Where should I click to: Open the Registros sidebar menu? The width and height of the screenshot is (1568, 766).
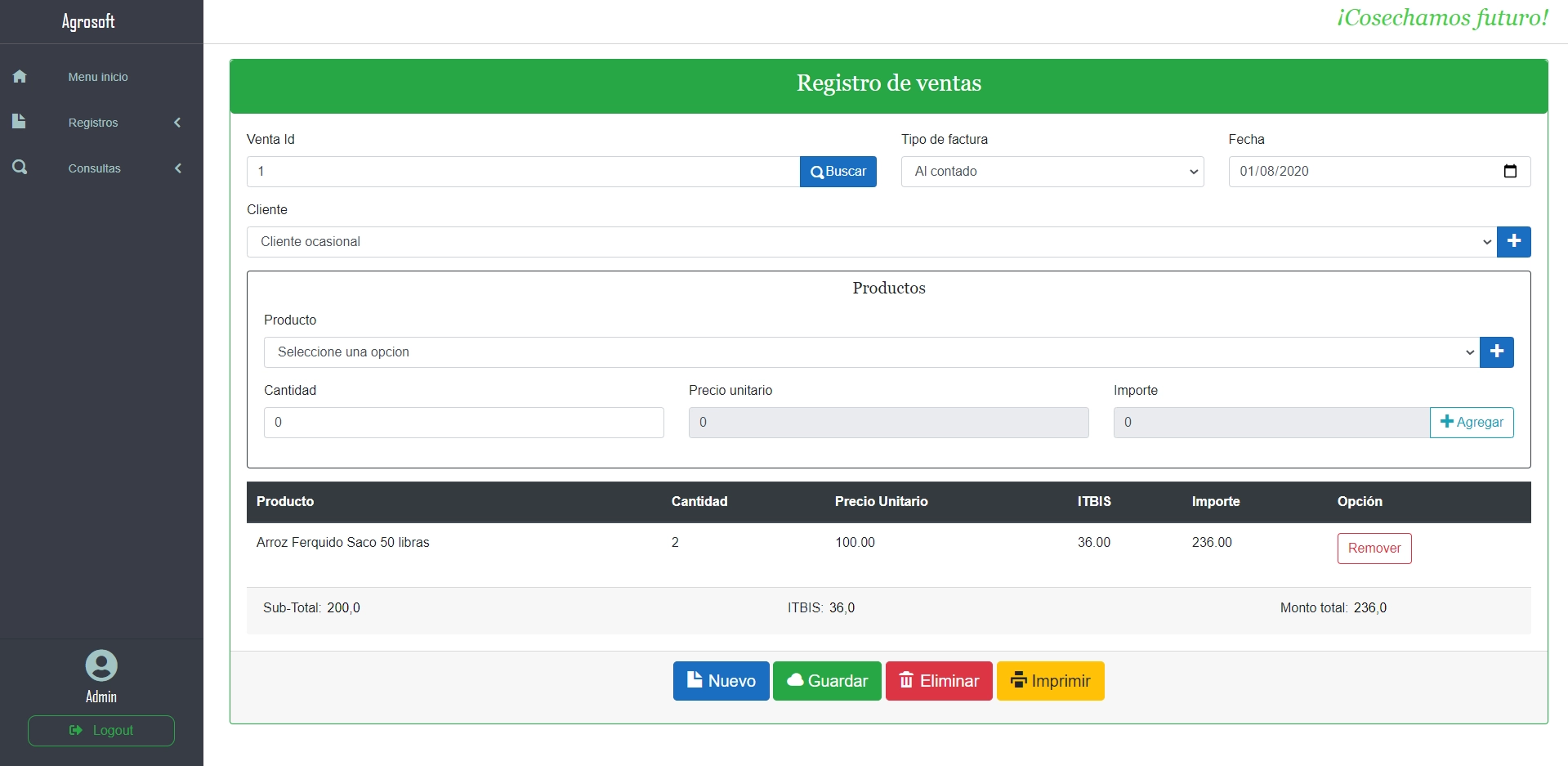[93, 123]
